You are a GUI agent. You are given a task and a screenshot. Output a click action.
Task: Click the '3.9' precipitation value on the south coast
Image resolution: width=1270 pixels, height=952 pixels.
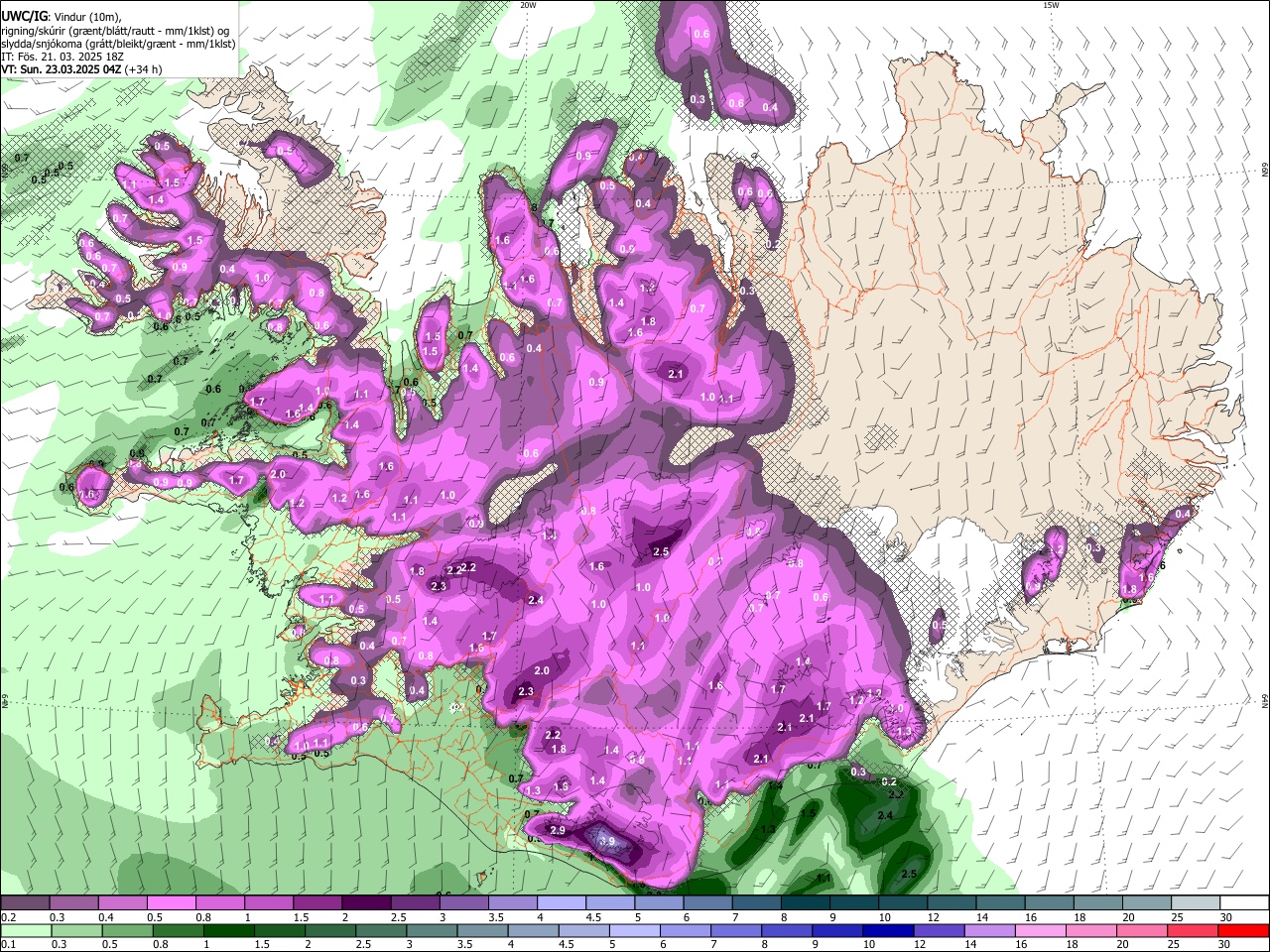click(607, 841)
